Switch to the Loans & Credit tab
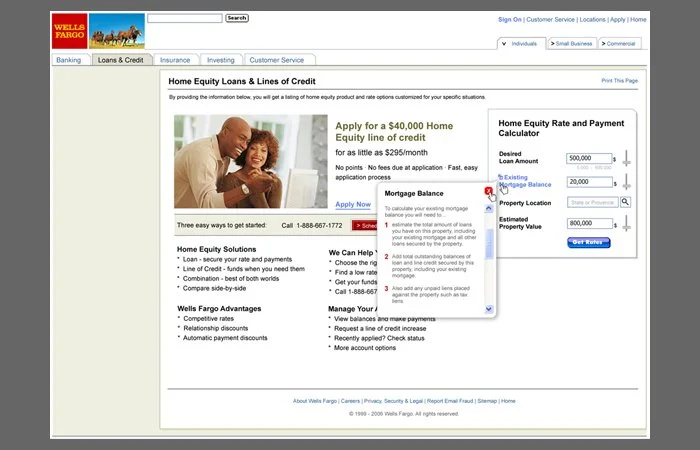700x450 pixels. tap(121, 60)
